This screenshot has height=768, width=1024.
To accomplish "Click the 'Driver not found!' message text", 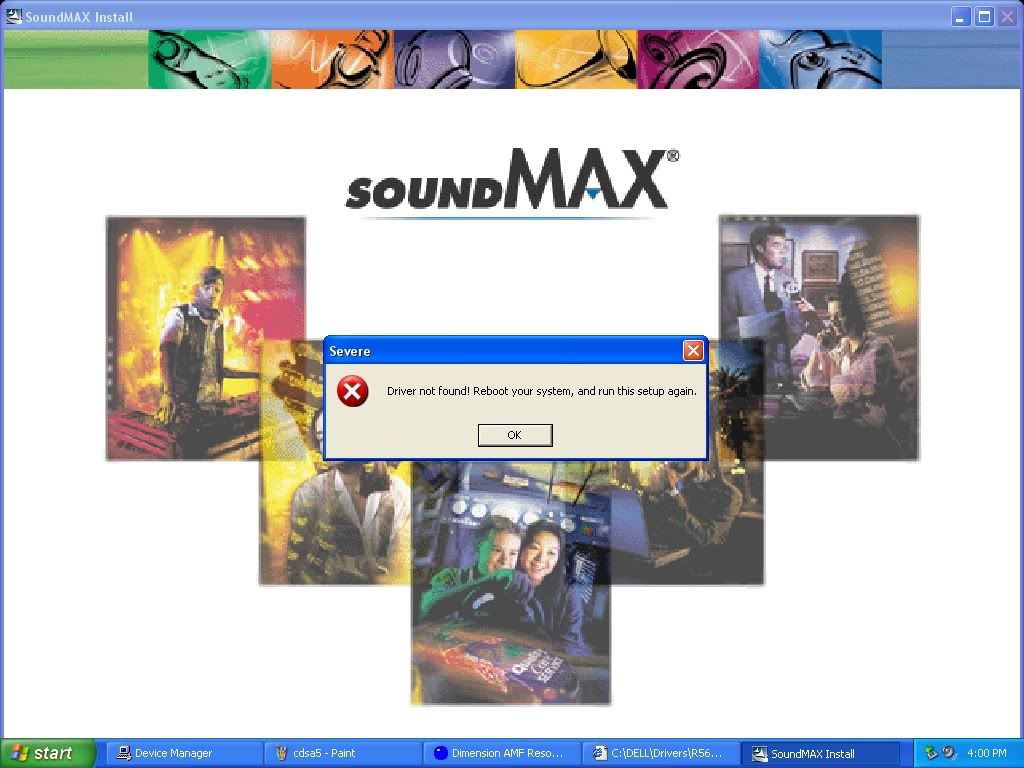I will click(541, 391).
